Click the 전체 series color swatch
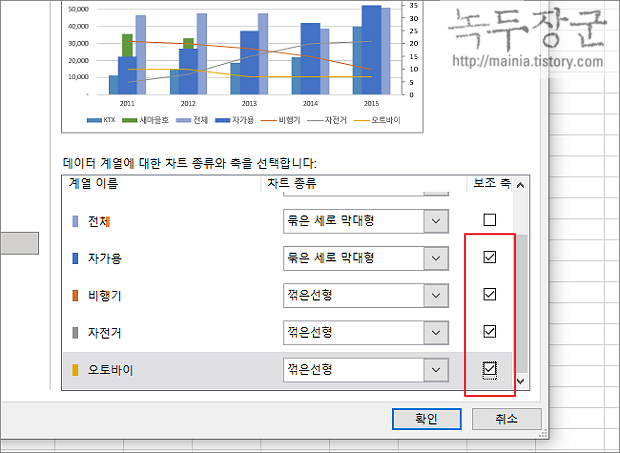Image resolution: width=620 pixels, height=453 pixels. point(75,221)
